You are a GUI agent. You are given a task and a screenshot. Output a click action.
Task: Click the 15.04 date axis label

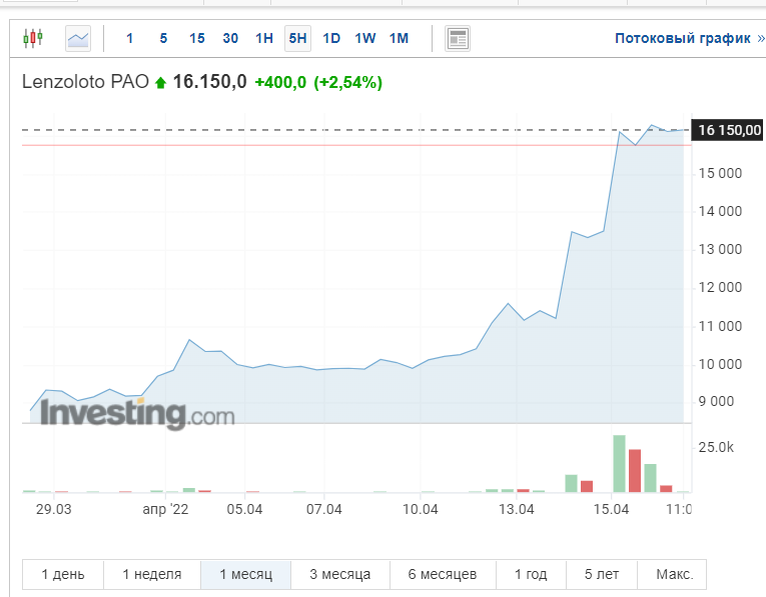point(611,510)
